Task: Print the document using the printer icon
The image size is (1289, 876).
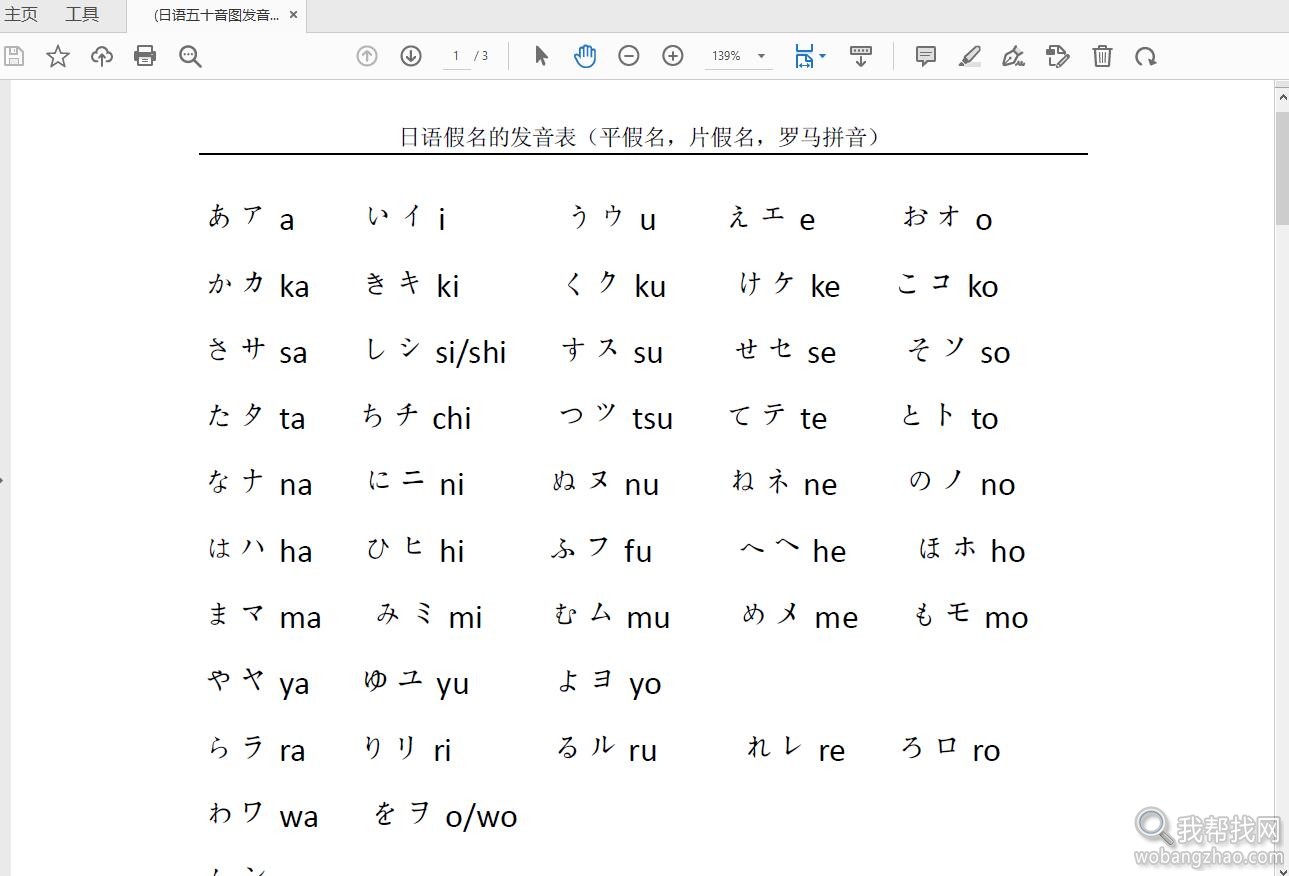Action: coord(145,56)
